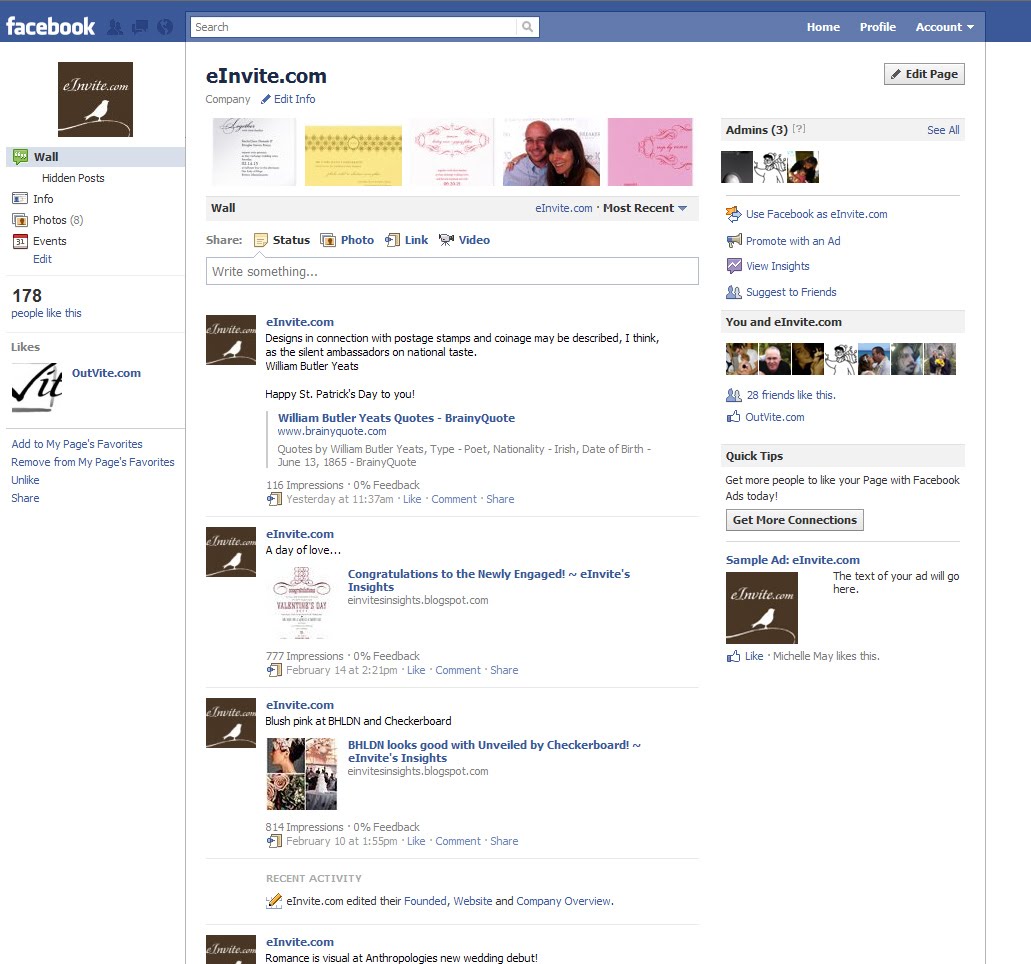This screenshot has height=964, width=1031.
Task: Share the Yesterday at 11:37am post
Action: point(500,499)
